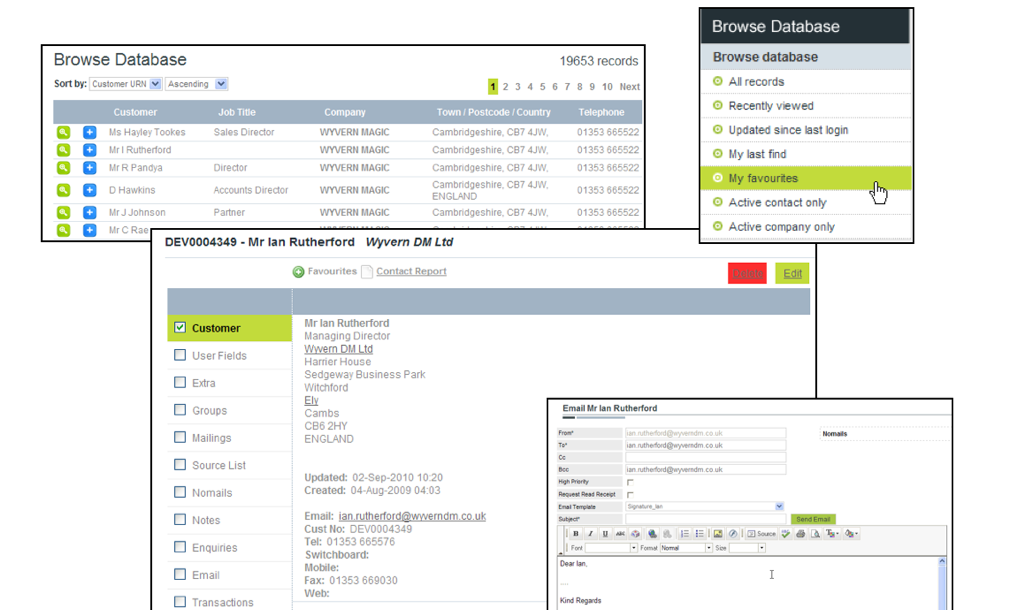Image resolution: width=1033 pixels, height=610 pixels.
Task: Tick the Enquiries checkbox
Action: click(x=180, y=547)
